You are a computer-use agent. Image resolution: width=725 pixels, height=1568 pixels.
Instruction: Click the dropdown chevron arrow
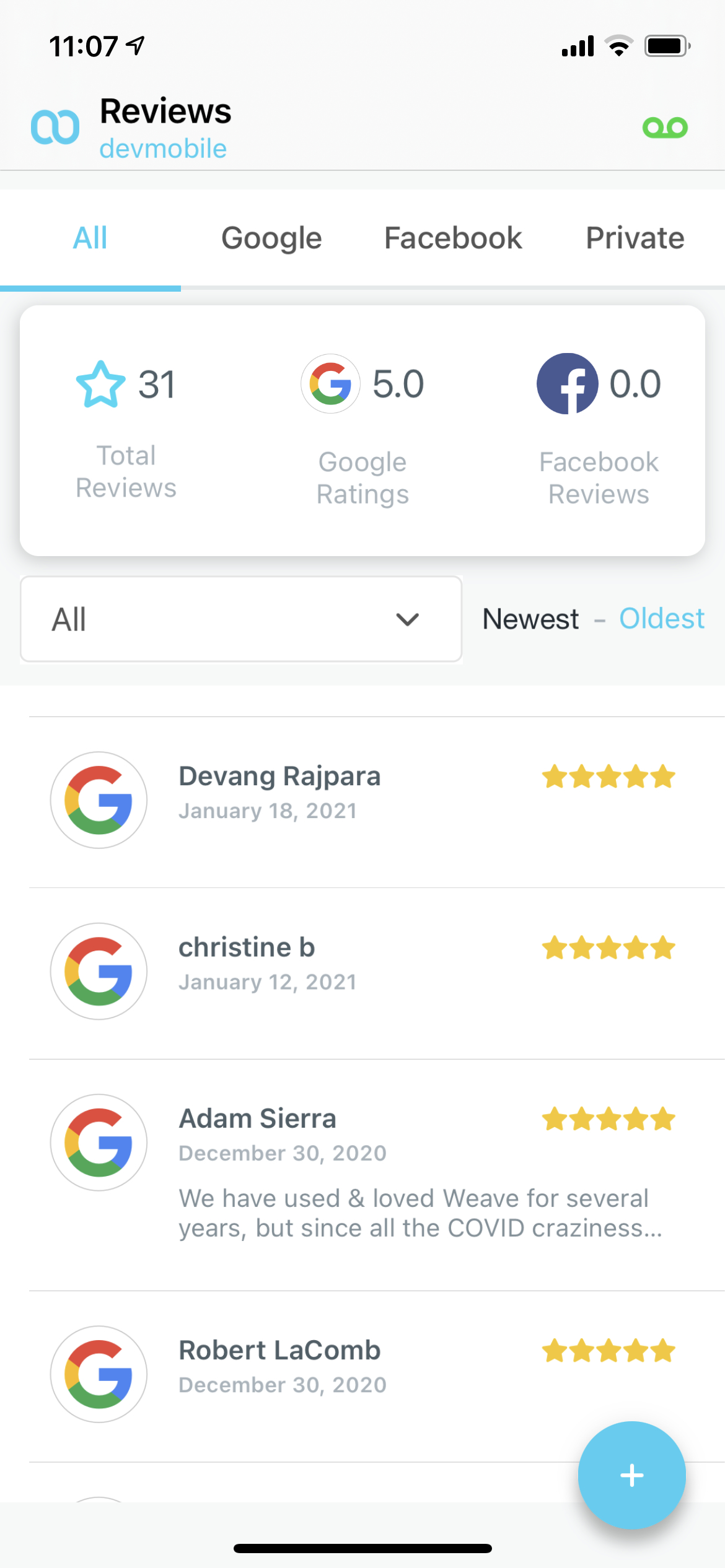(x=407, y=619)
